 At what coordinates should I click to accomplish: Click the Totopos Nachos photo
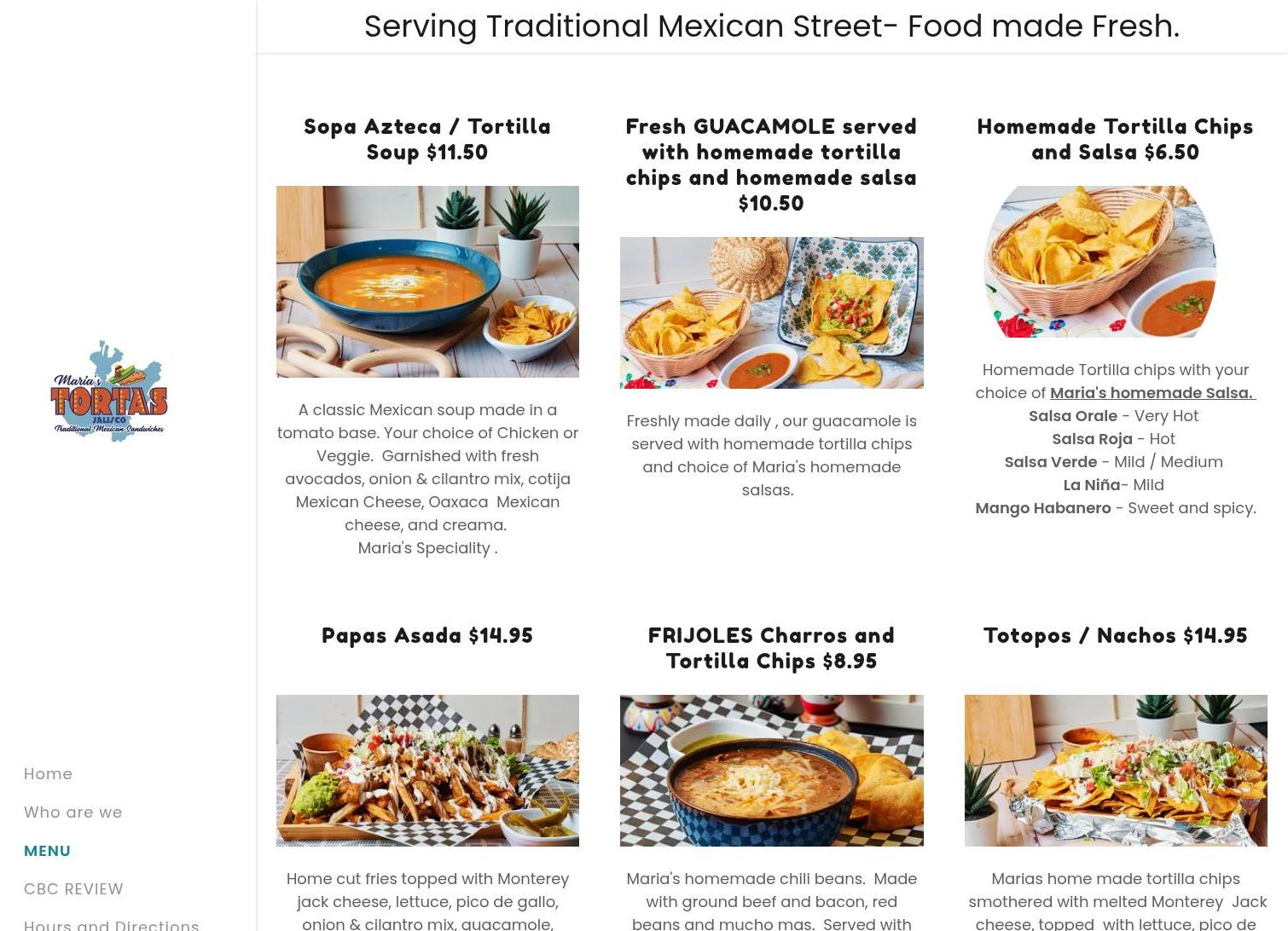pos(1116,771)
